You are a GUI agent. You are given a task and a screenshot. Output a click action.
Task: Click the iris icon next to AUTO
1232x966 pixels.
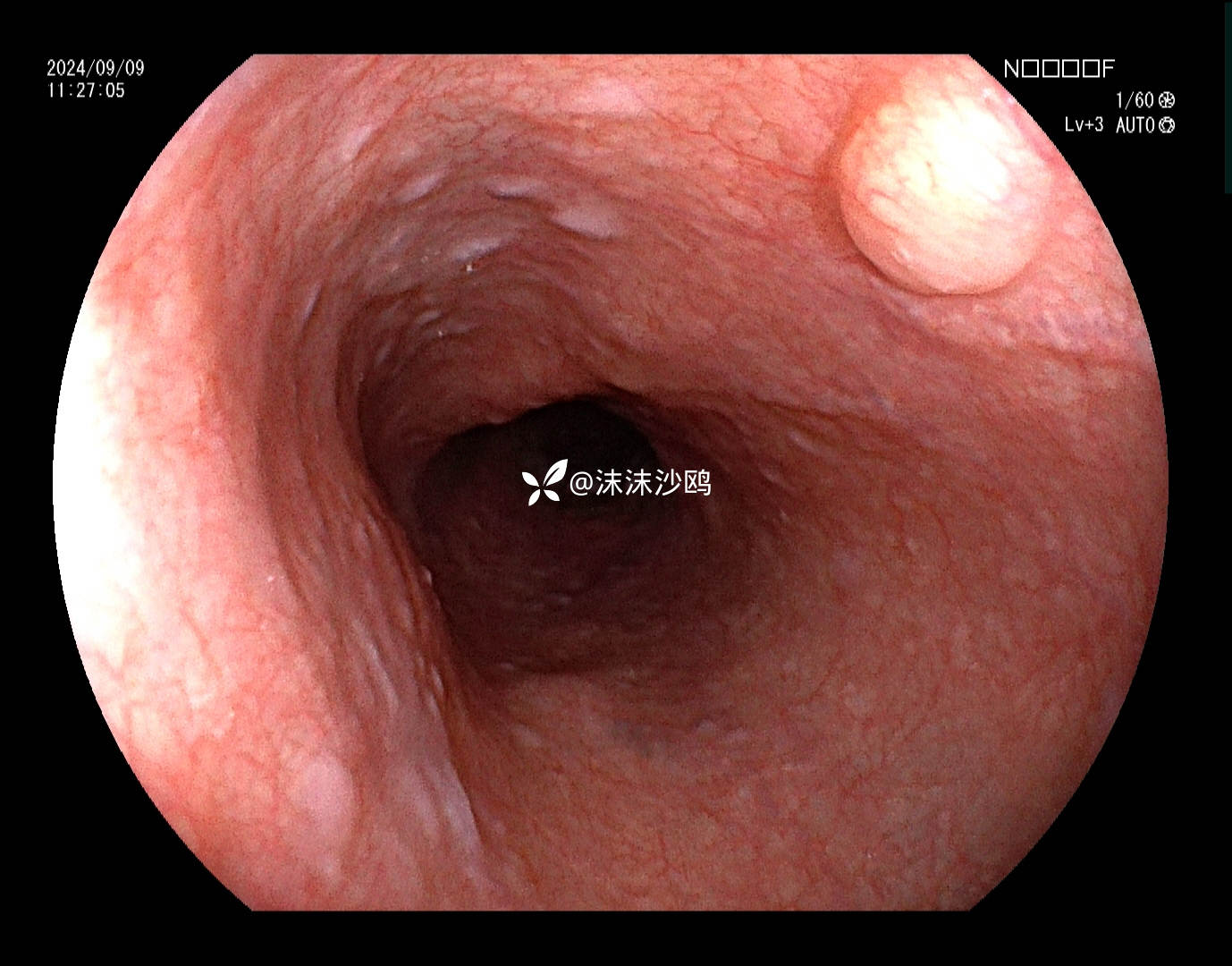1167,125
